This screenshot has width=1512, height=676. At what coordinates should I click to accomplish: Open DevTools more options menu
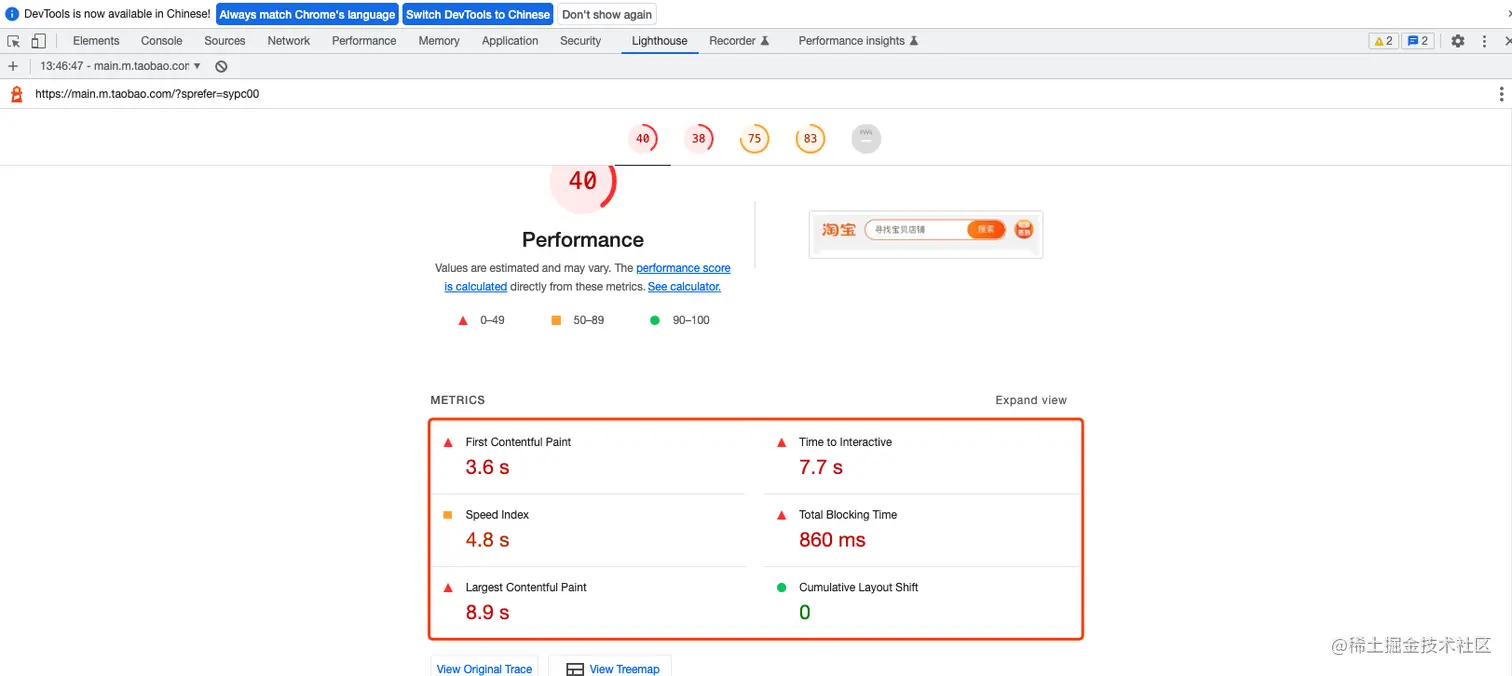(1485, 41)
